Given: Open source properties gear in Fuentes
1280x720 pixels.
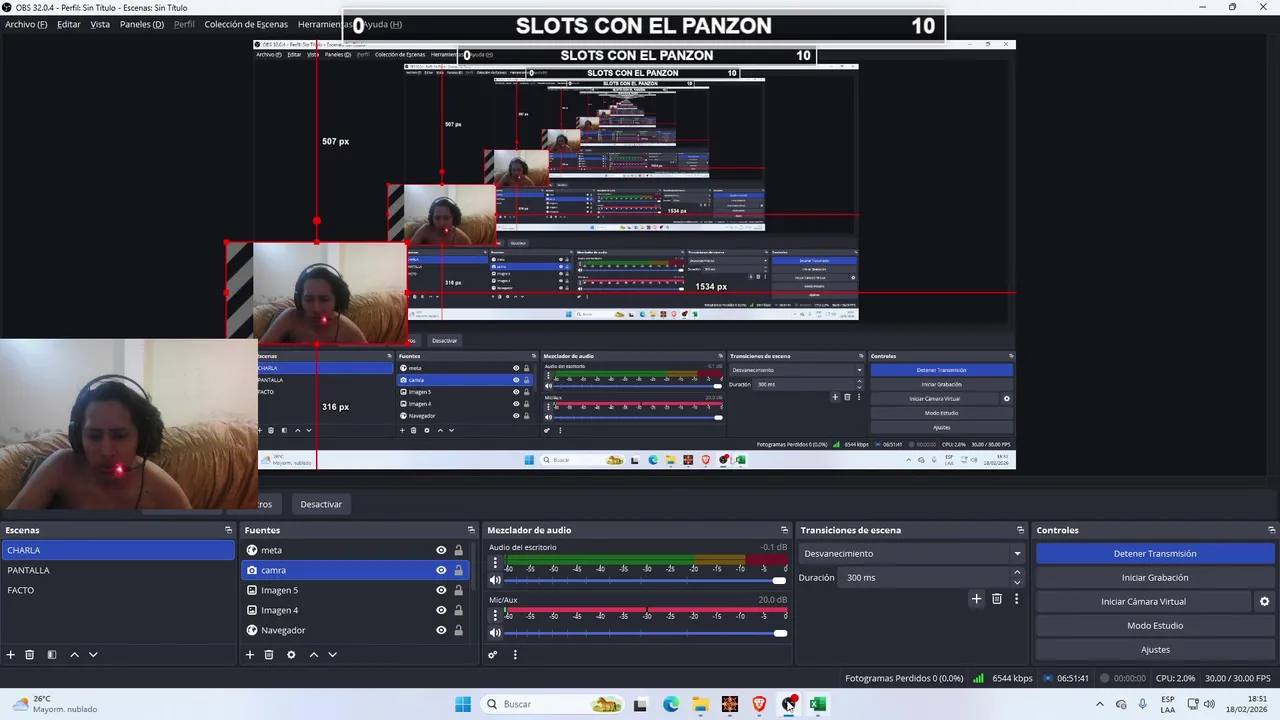Looking at the screenshot, I should coord(291,655).
